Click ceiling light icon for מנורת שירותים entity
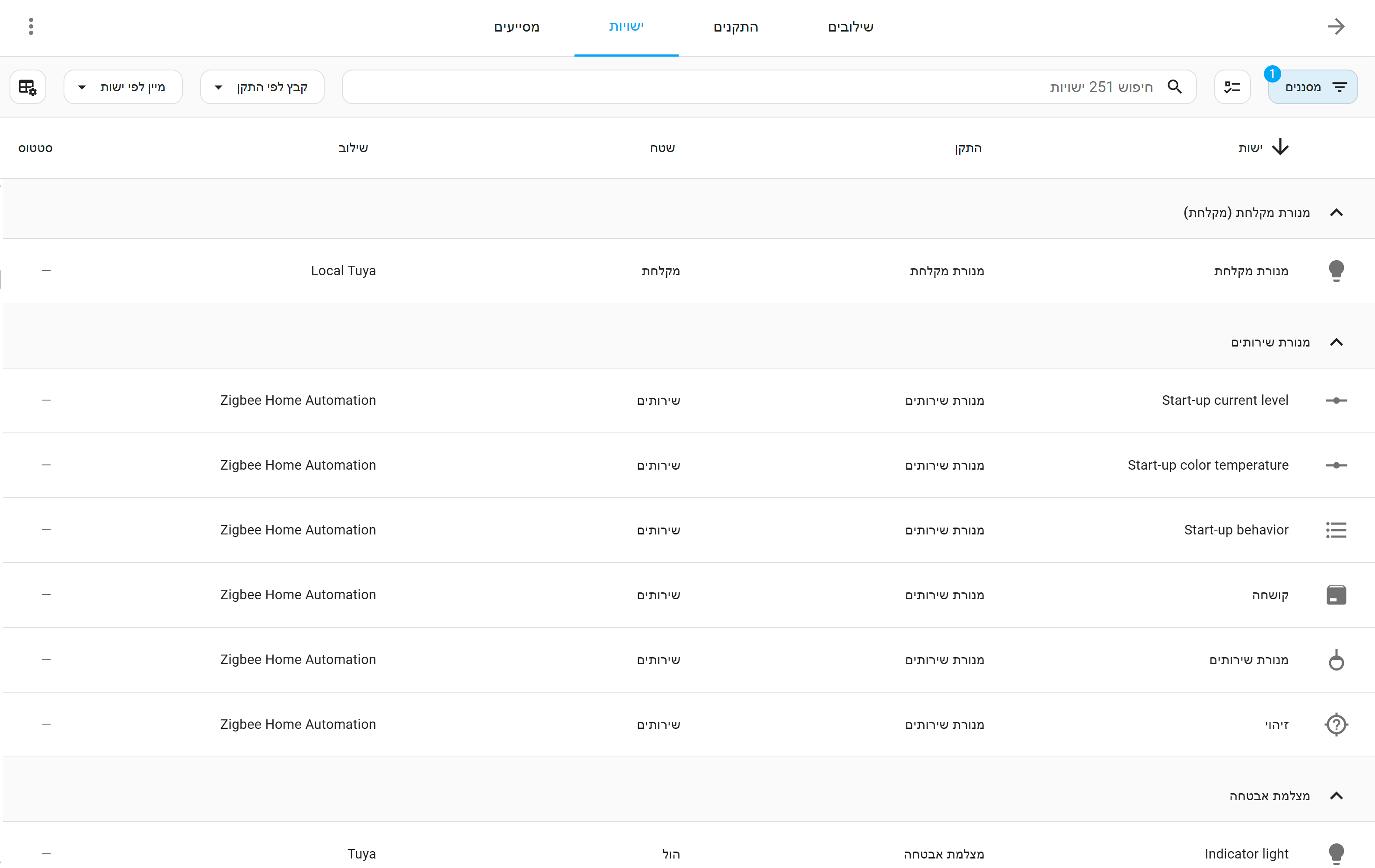 (1336, 659)
